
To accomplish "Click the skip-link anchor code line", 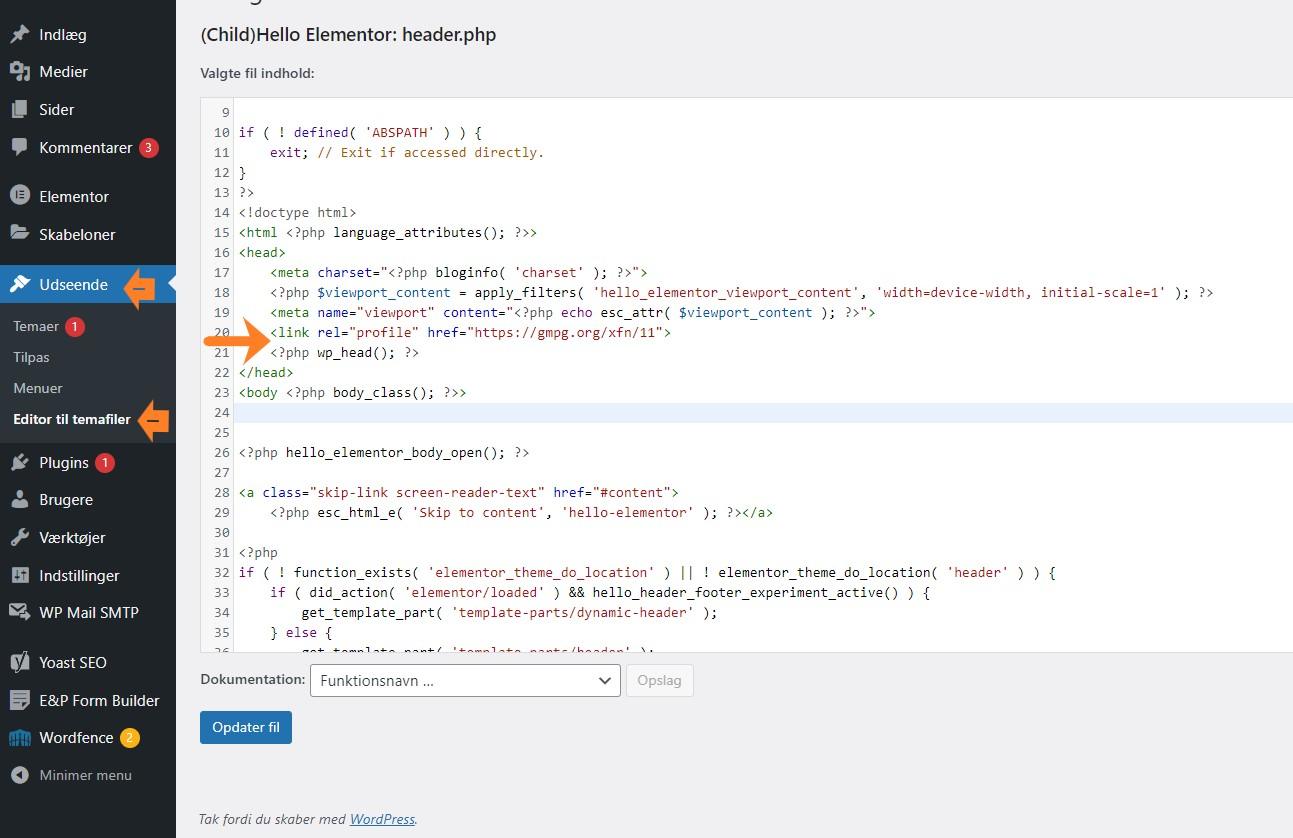I will click(458, 492).
